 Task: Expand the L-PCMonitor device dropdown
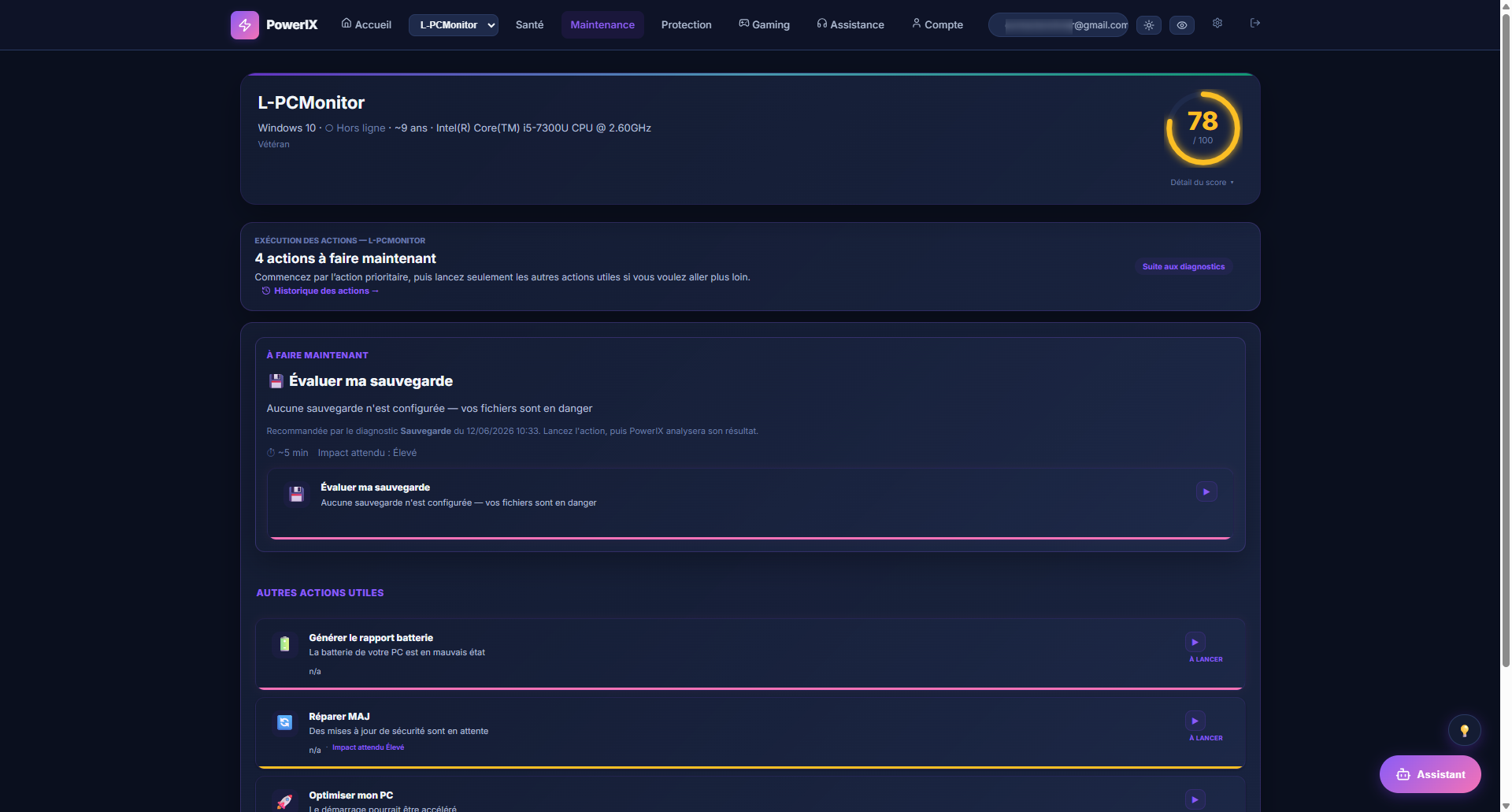pos(454,25)
